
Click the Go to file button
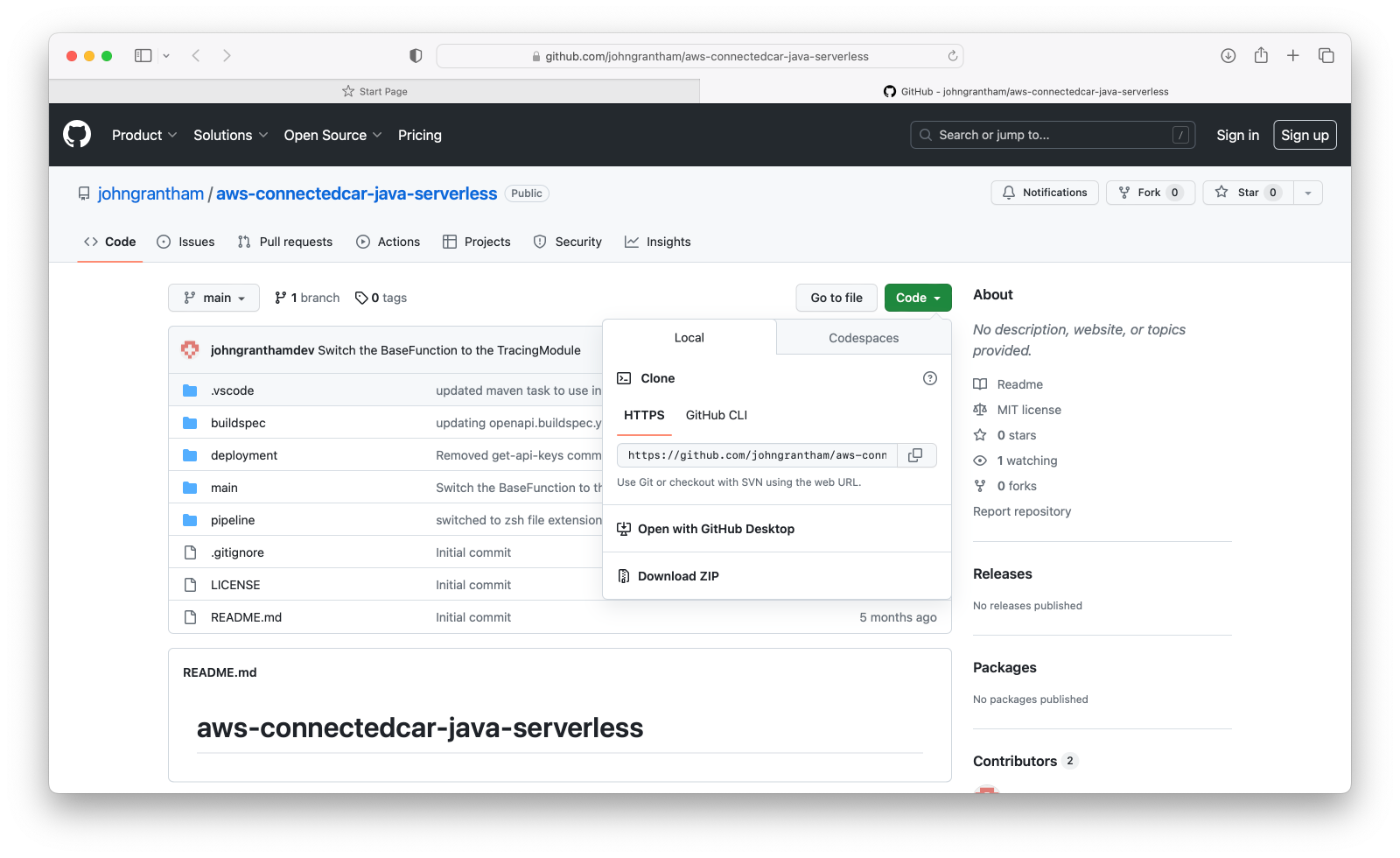pyautogui.click(x=836, y=298)
